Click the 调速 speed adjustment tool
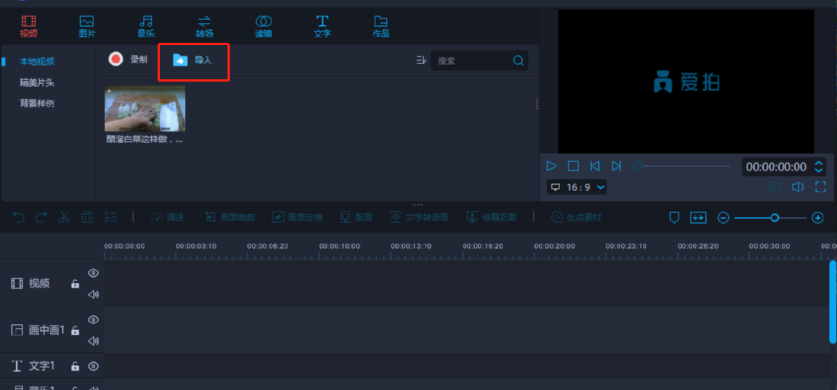Screen dimensions: 837x390 tap(168, 218)
